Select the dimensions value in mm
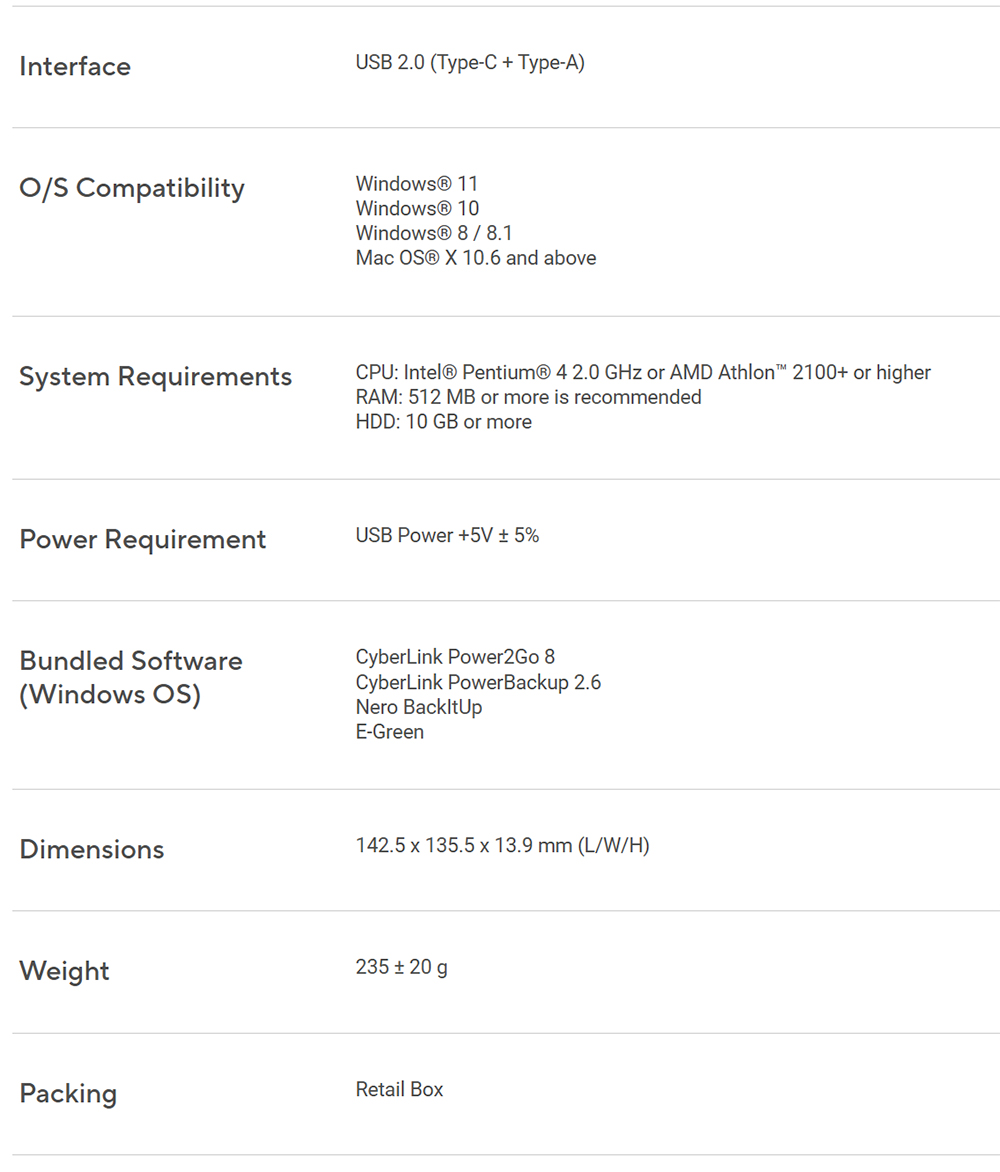Screen dimensions: 1000x1172 [x=502, y=846]
